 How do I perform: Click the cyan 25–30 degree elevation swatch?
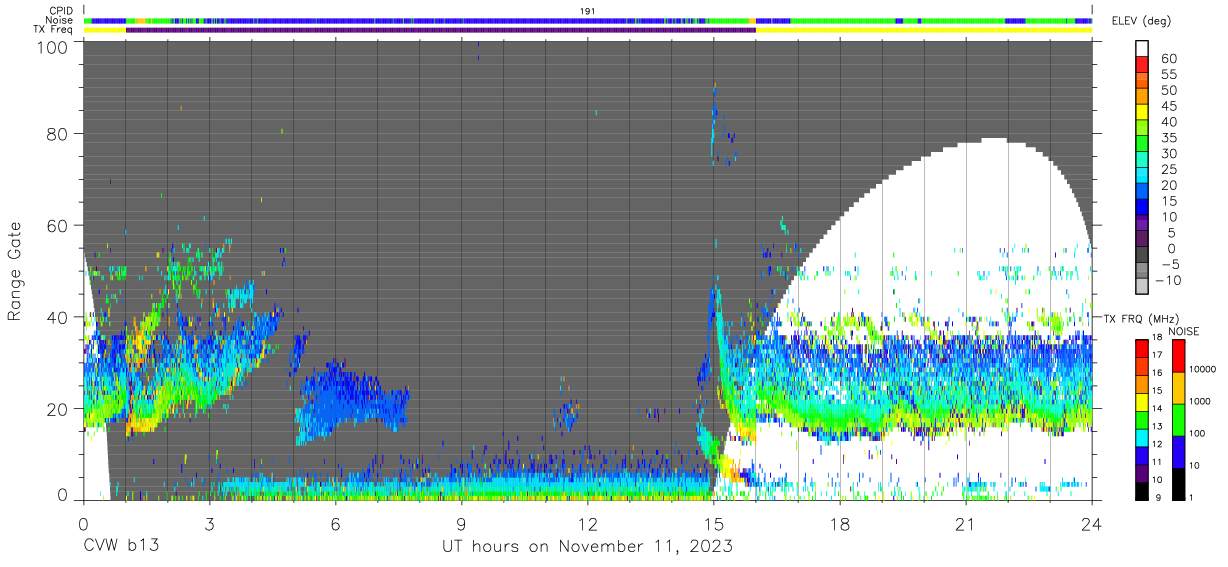coord(1142,161)
